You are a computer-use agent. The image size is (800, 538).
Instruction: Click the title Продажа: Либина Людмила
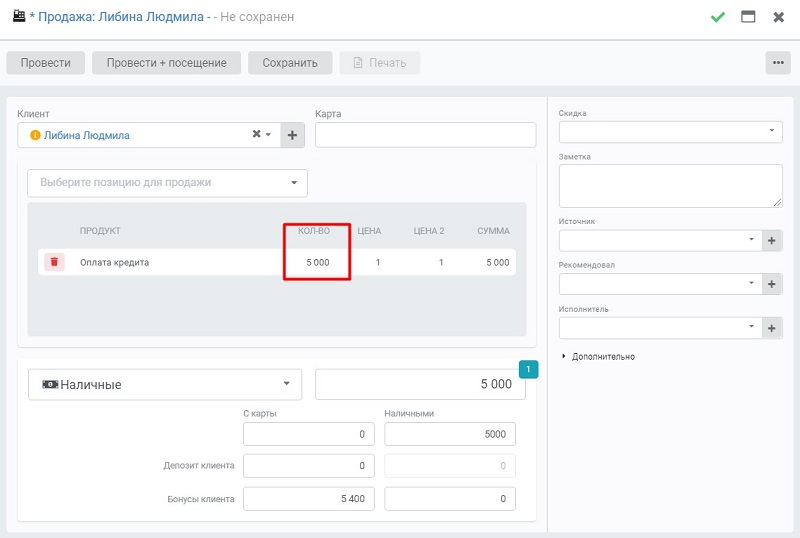coord(121,17)
